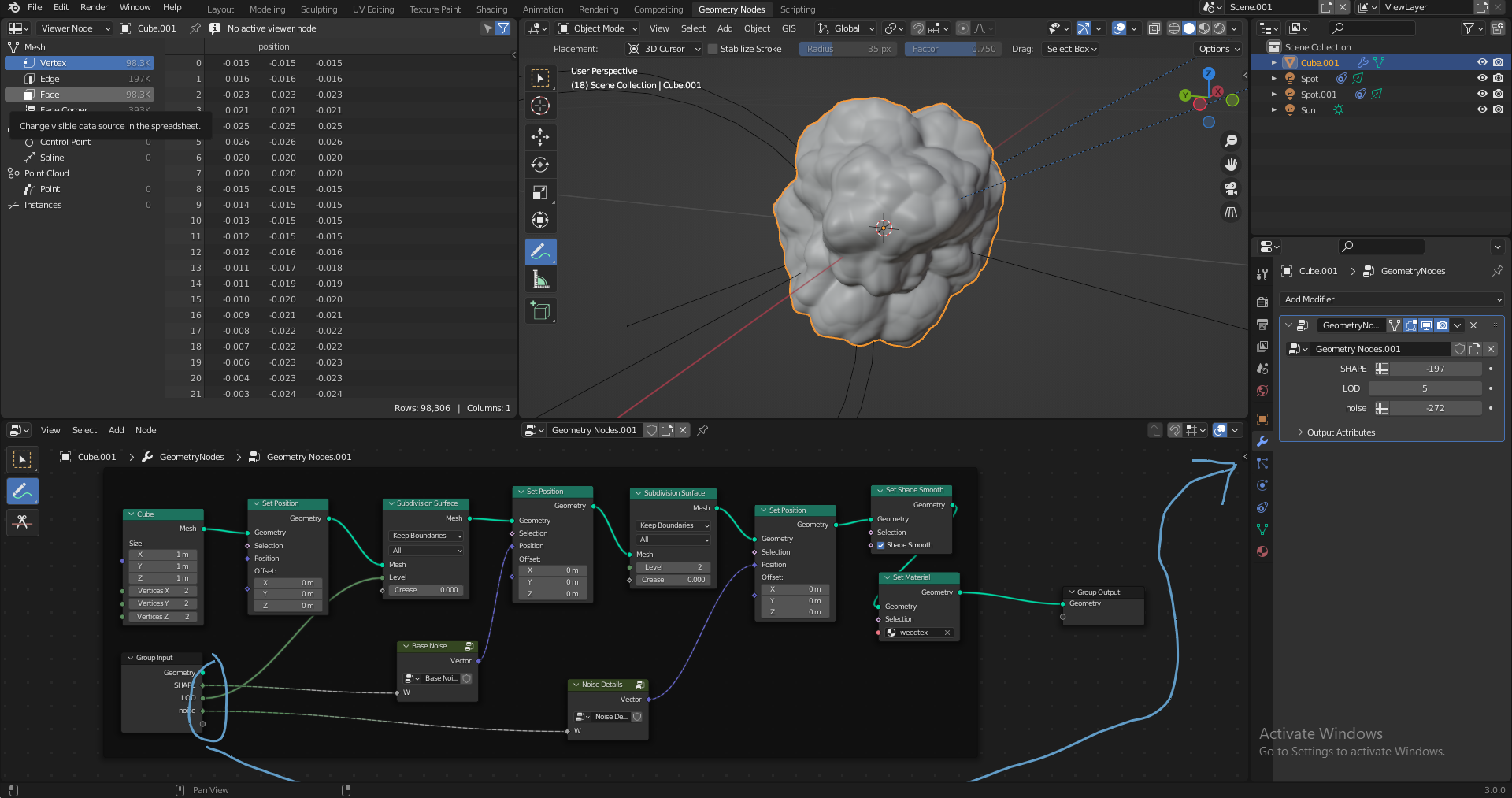Expand Cube.001 in outliner tree
The height and width of the screenshot is (798, 1512).
pyautogui.click(x=1274, y=62)
